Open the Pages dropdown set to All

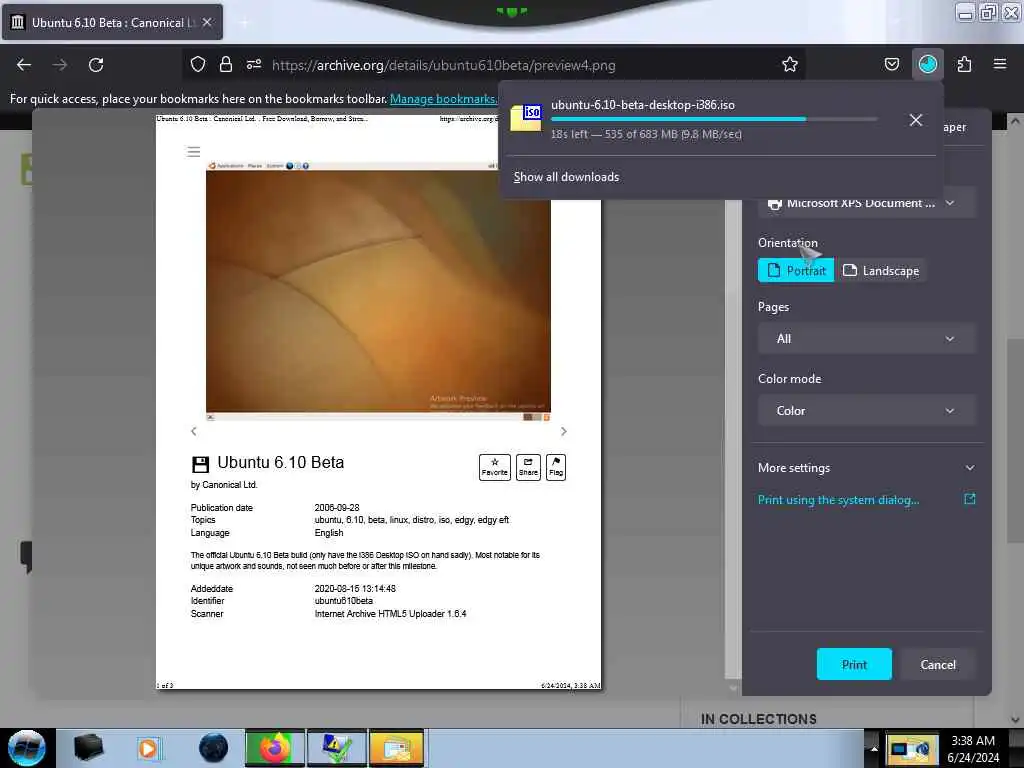tap(866, 339)
